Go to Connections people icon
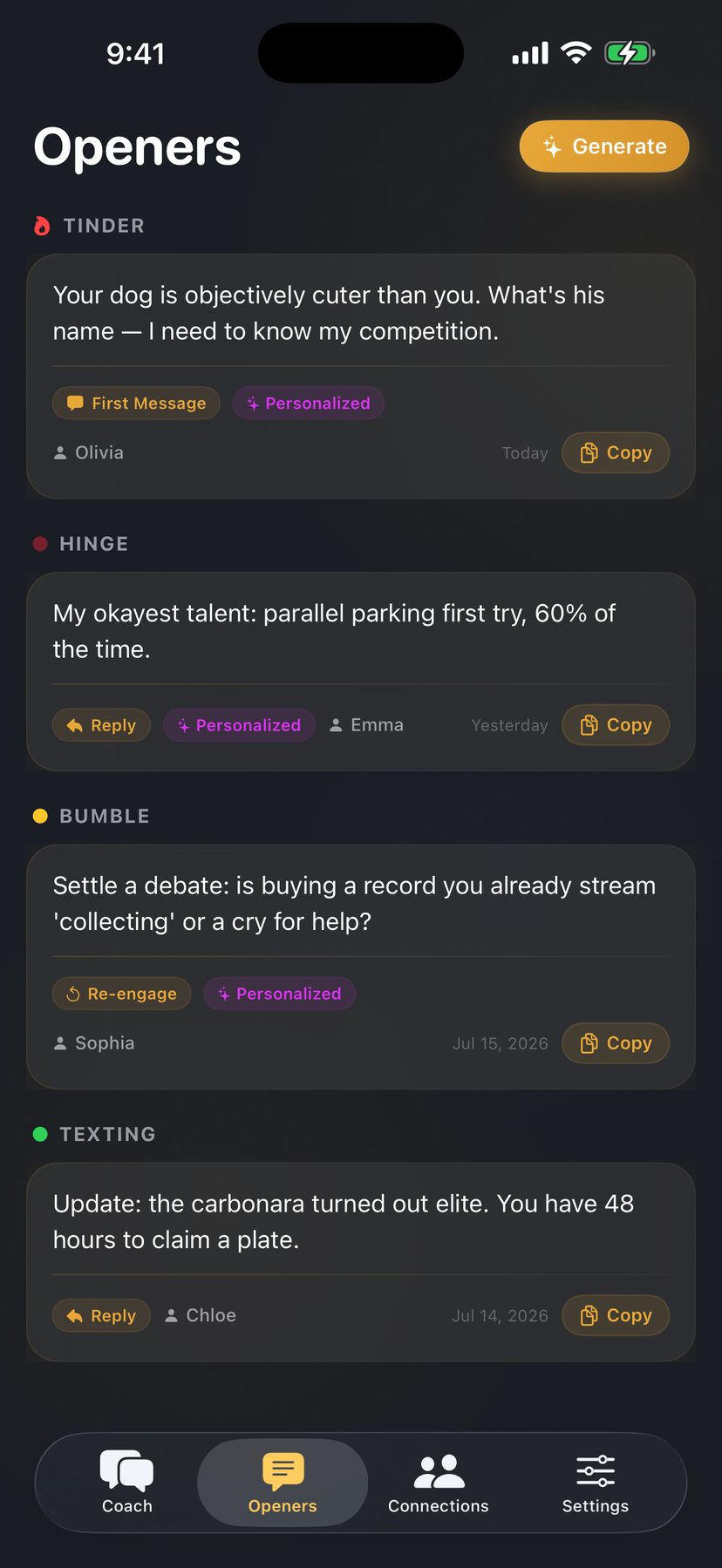 coord(439,1470)
